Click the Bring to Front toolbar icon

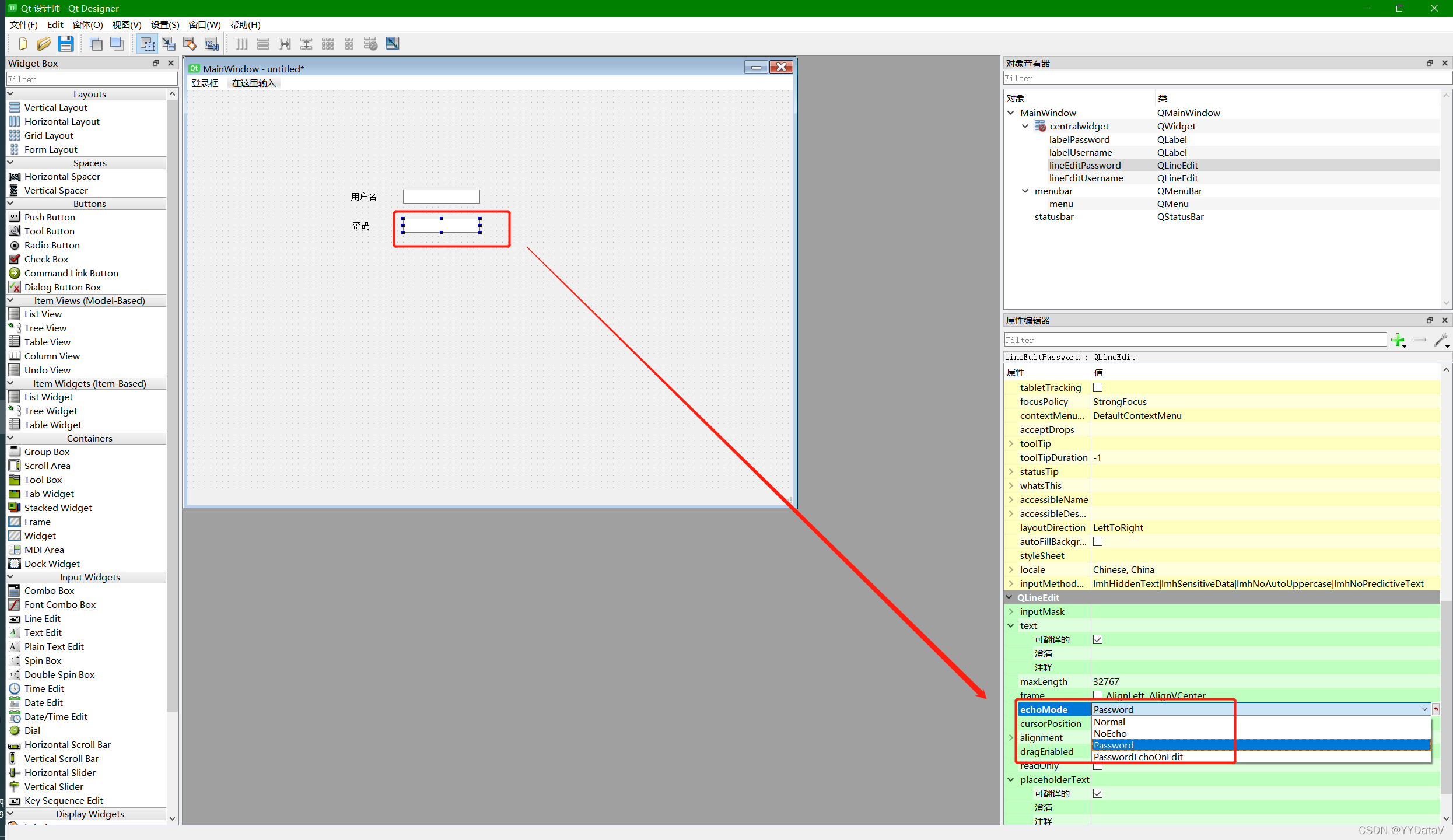pyautogui.click(x=117, y=44)
